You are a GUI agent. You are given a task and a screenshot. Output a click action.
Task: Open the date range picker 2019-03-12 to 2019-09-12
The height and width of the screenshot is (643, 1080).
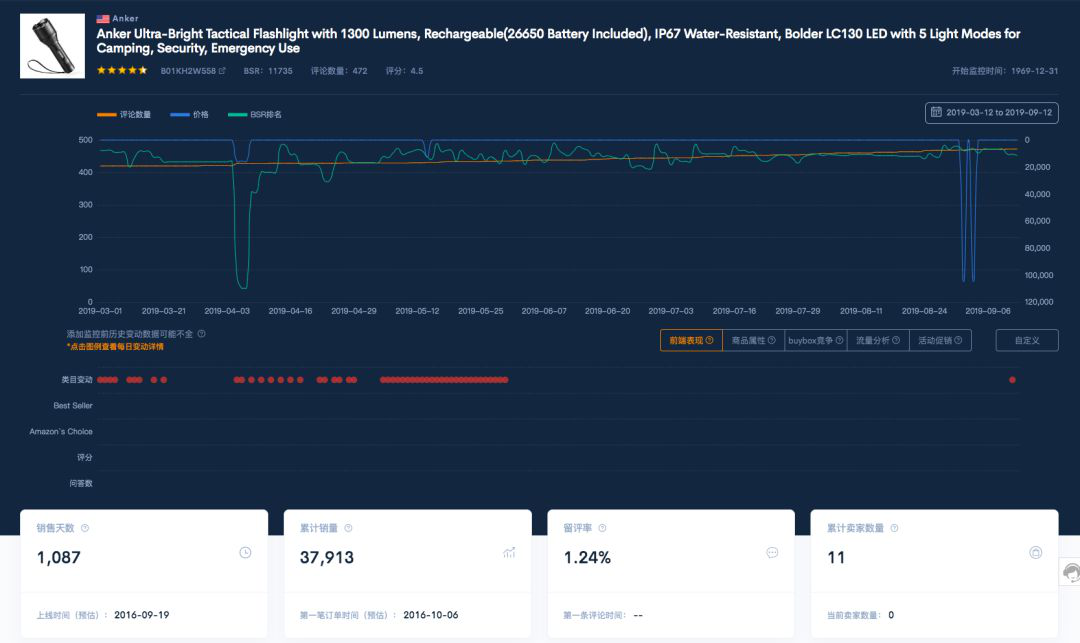[x=992, y=112]
